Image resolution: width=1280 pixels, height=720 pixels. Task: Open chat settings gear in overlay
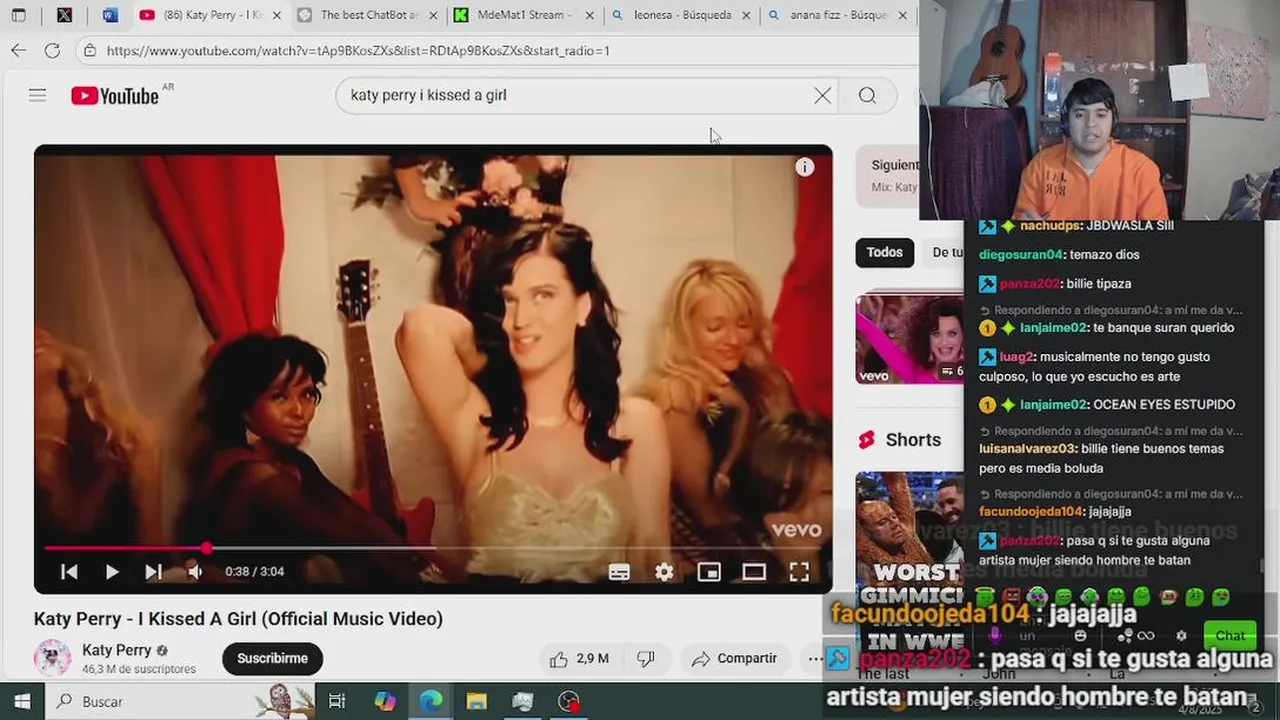point(1181,635)
